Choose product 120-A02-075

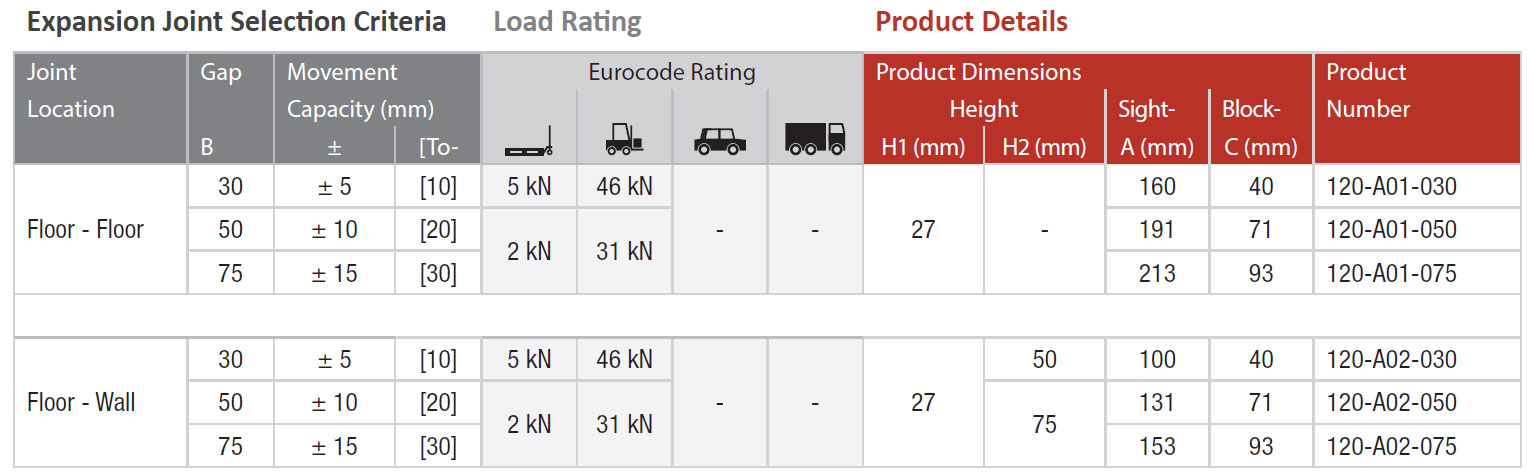click(x=1391, y=446)
